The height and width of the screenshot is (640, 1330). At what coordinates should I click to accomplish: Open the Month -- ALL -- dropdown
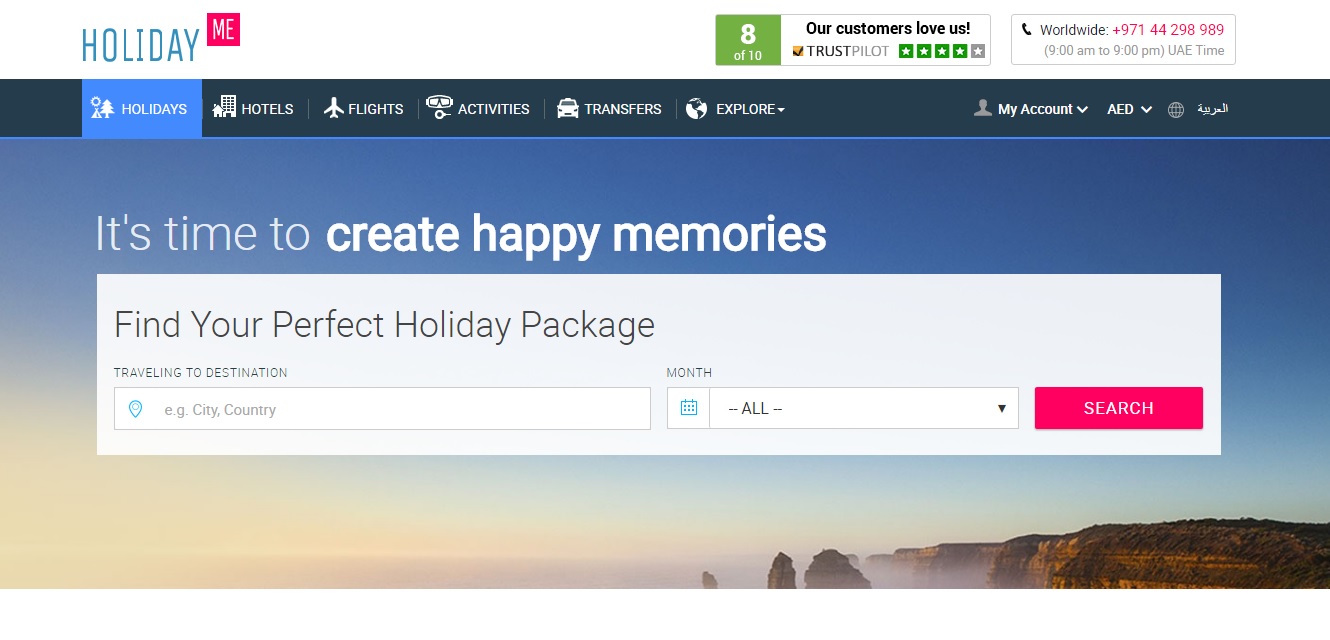click(x=864, y=408)
